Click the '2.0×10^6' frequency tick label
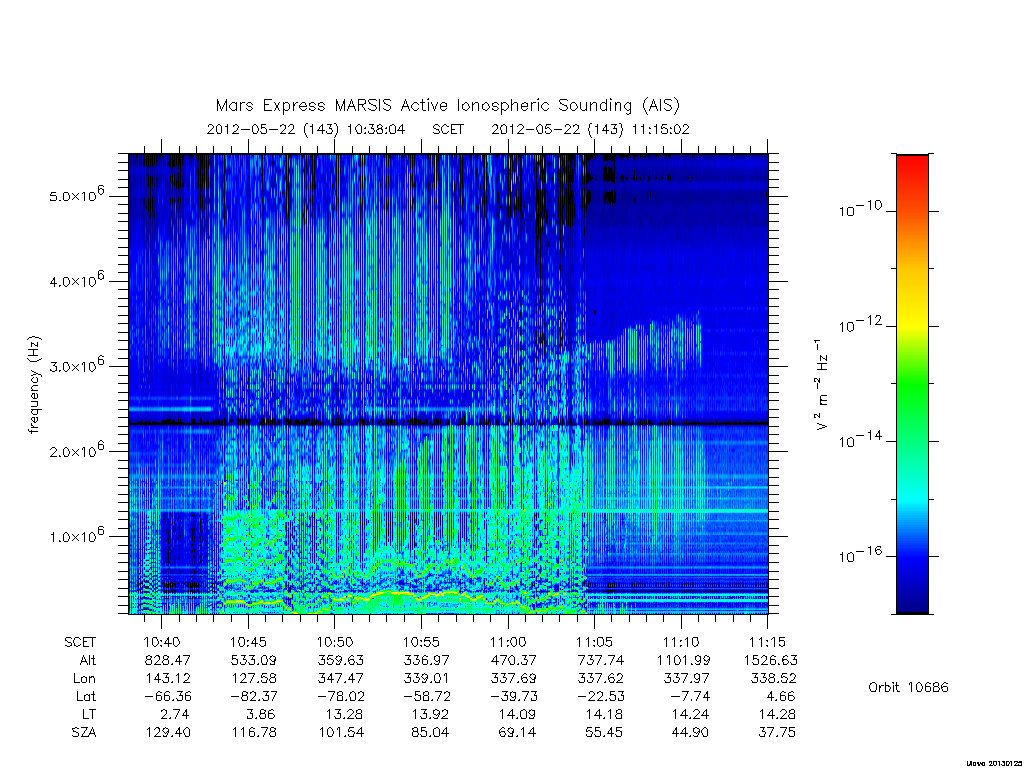The width and height of the screenshot is (1024, 768). [x=76, y=450]
